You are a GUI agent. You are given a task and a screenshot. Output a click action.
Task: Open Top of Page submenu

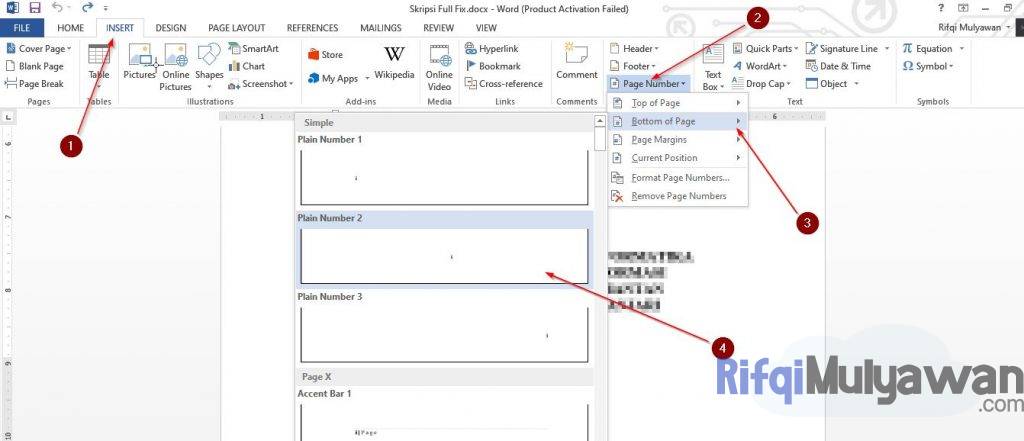678,103
